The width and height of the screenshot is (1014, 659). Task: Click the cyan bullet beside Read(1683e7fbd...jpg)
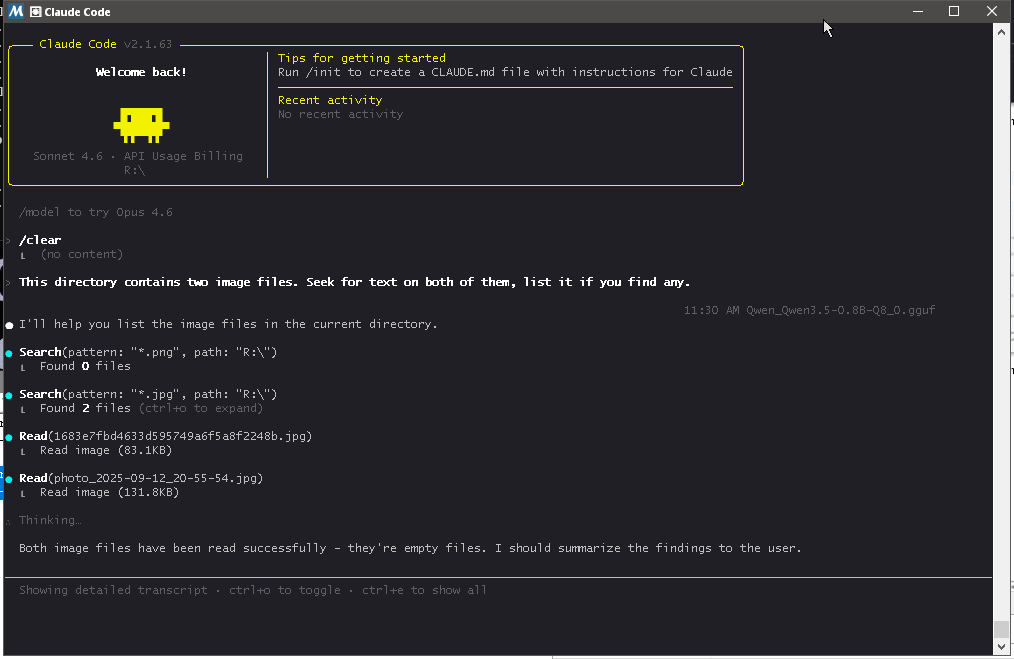tap(9, 437)
